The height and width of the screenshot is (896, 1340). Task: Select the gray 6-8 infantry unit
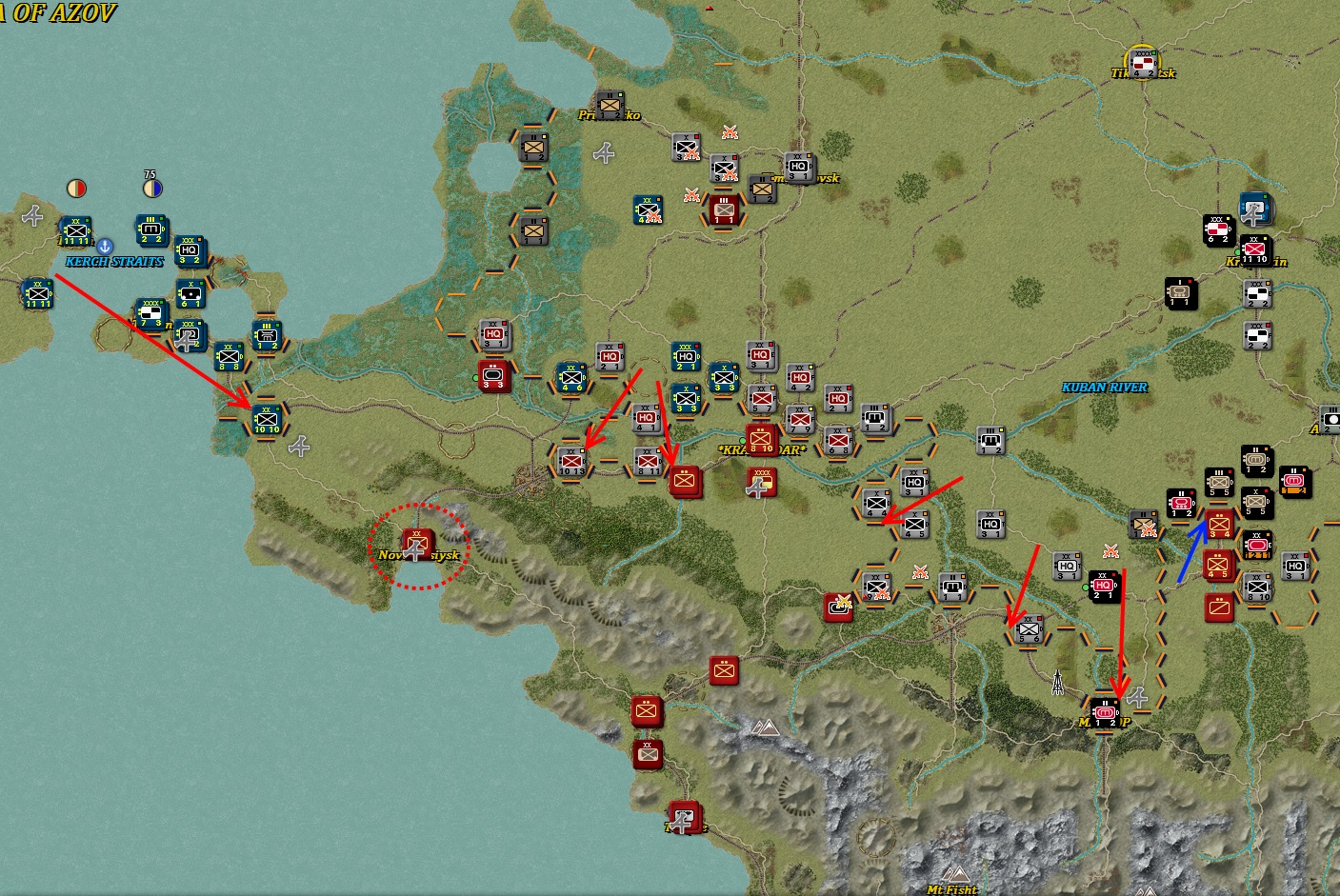coord(837,440)
